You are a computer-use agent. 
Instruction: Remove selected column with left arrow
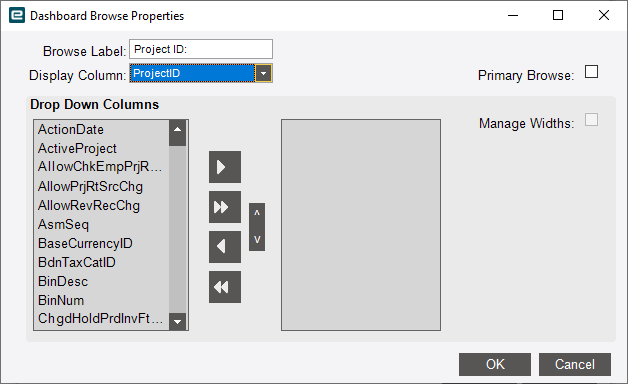click(225, 247)
